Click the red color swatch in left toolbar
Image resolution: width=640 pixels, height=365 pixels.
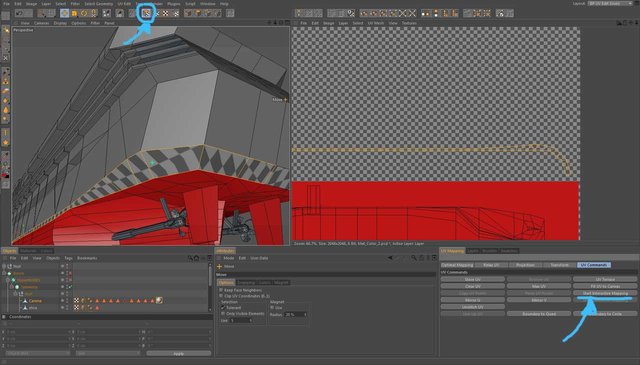click(5, 176)
